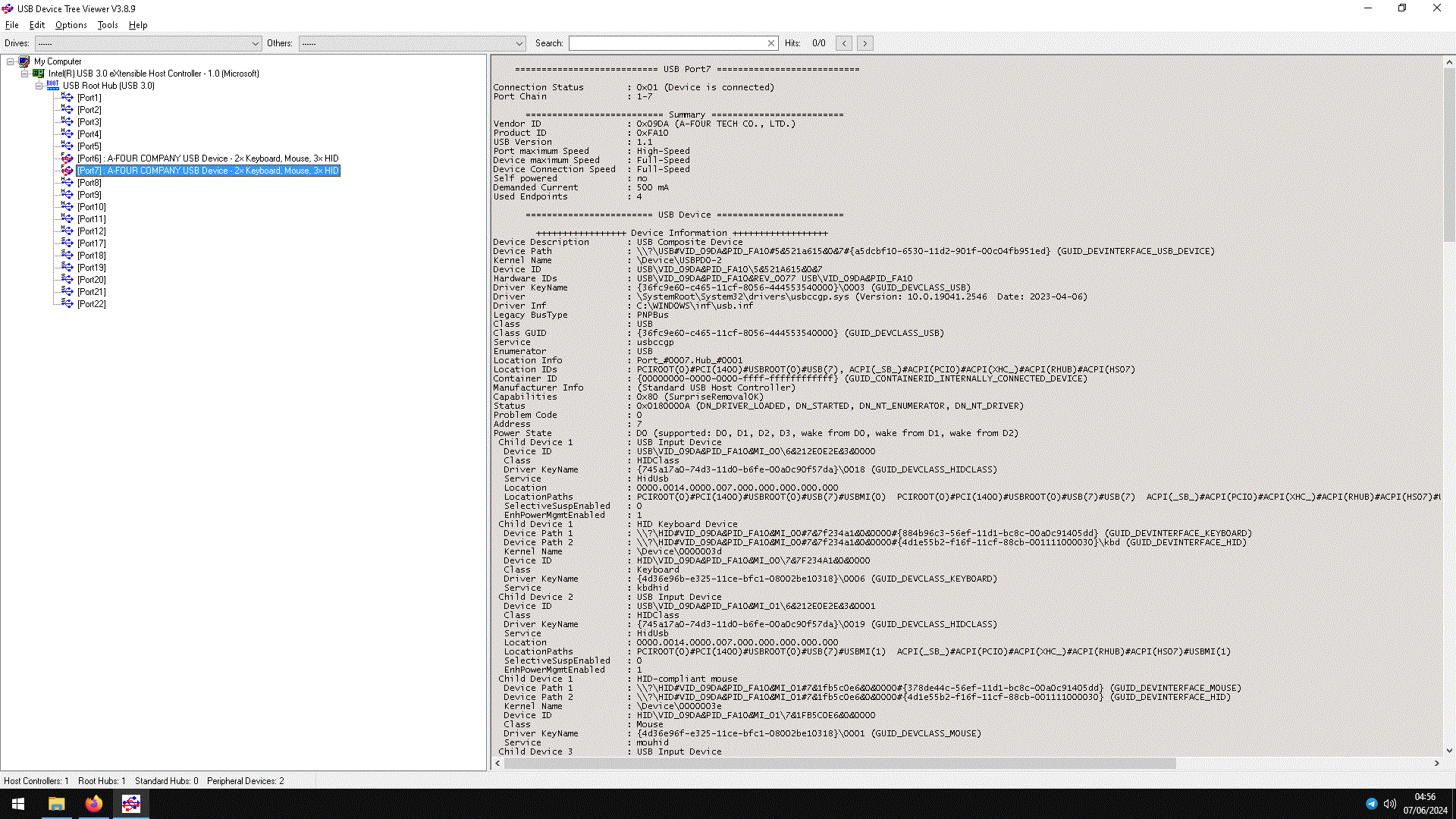
Task: Collapse the USB Root Hub node
Action: [x=39, y=86]
